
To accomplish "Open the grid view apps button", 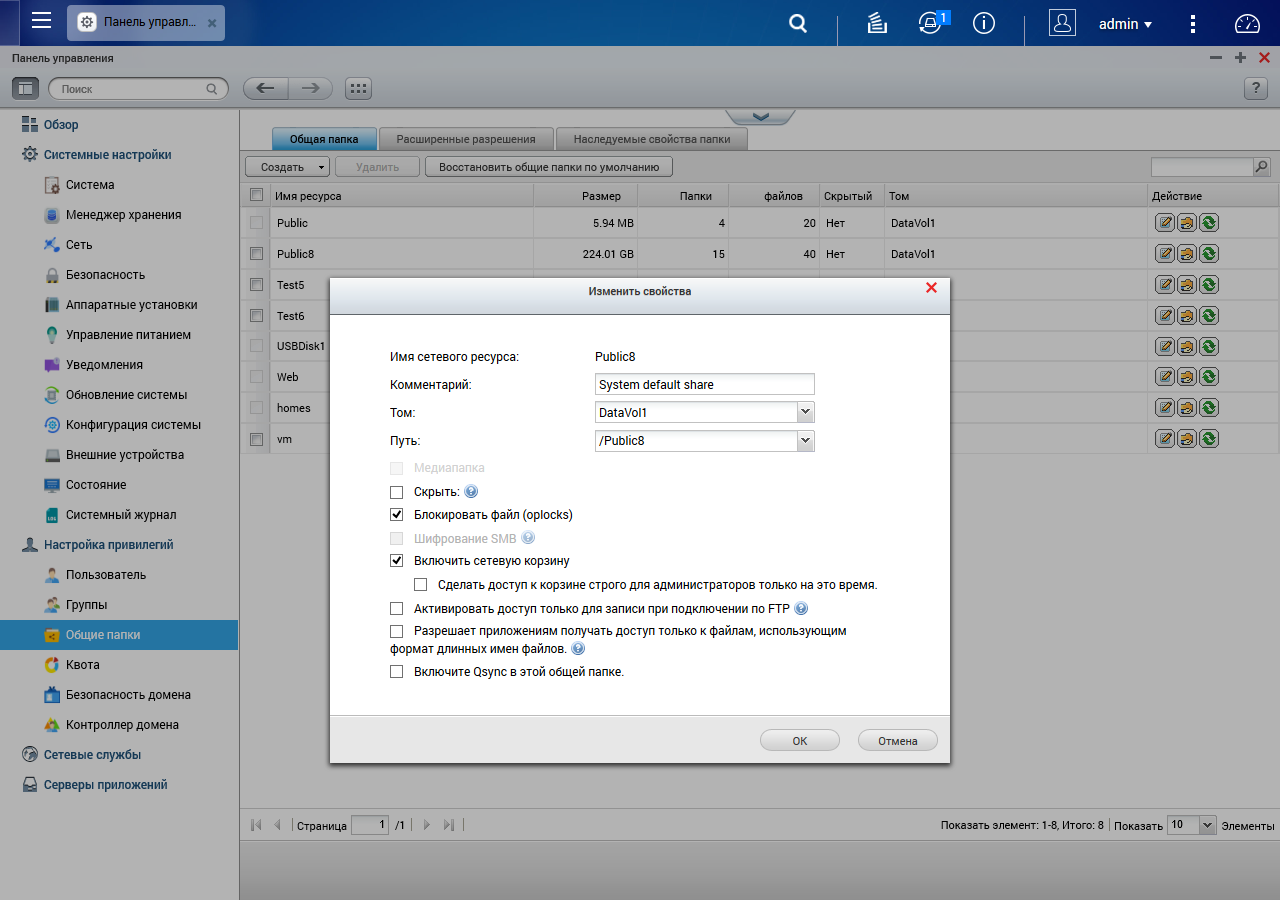I will [358, 88].
